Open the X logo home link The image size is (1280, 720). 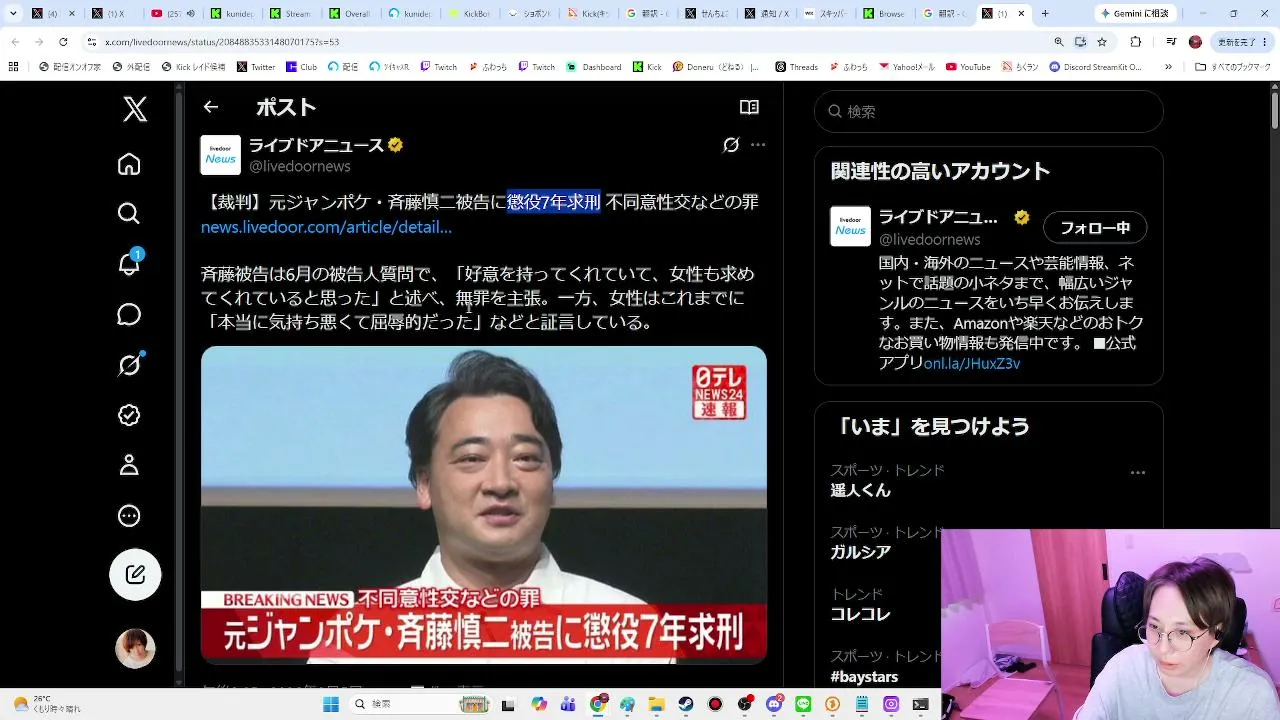click(x=135, y=108)
